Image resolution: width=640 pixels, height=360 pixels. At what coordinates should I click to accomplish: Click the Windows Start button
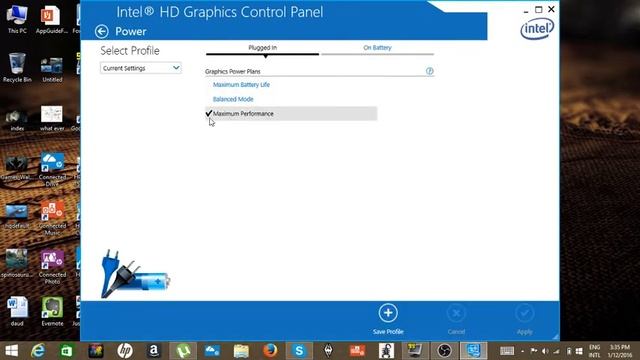coord(11,351)
